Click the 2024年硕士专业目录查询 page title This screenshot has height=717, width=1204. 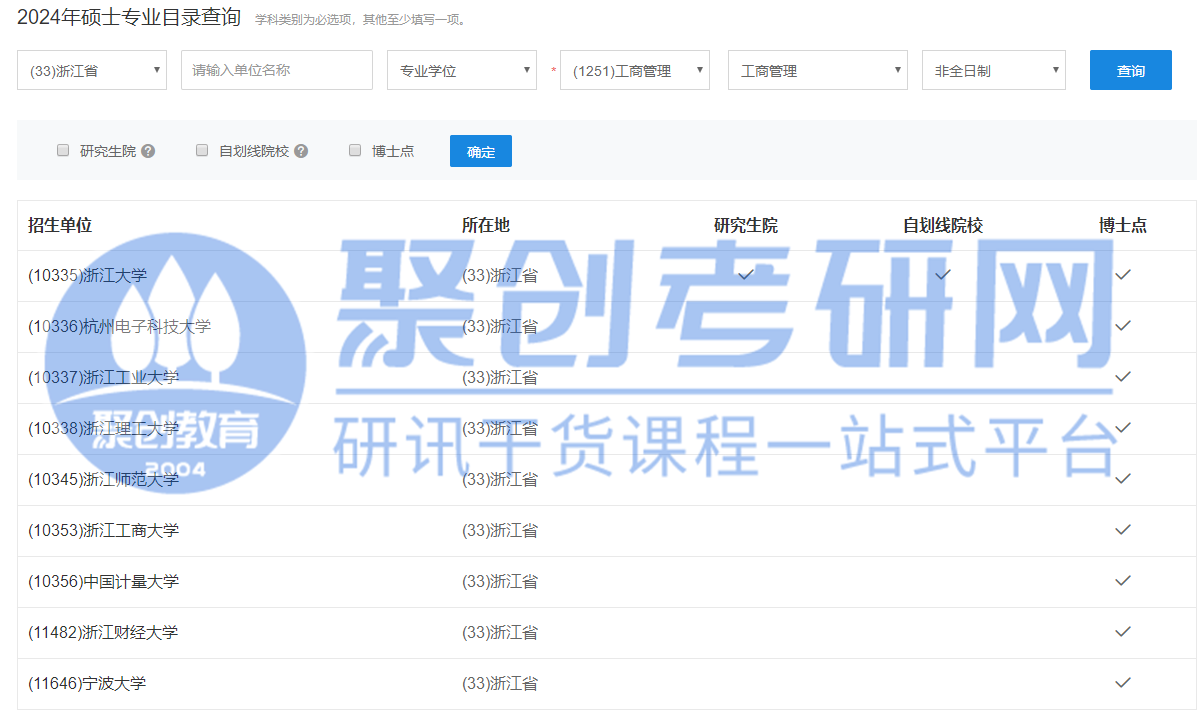pos(129,17)
